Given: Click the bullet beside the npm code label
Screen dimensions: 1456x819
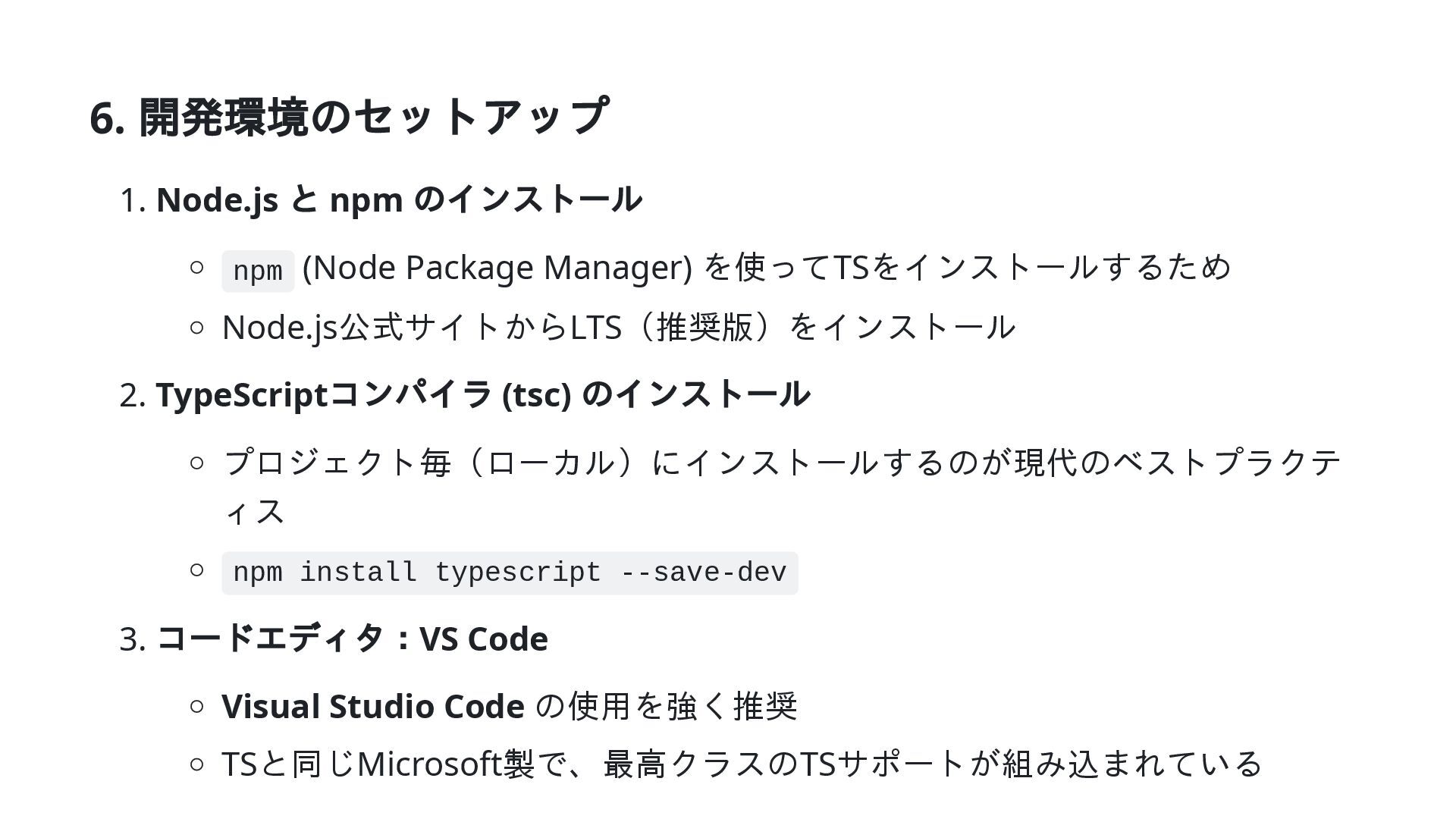Looking at the screenshot, I should pyautogui.click(x=197, y=267).
